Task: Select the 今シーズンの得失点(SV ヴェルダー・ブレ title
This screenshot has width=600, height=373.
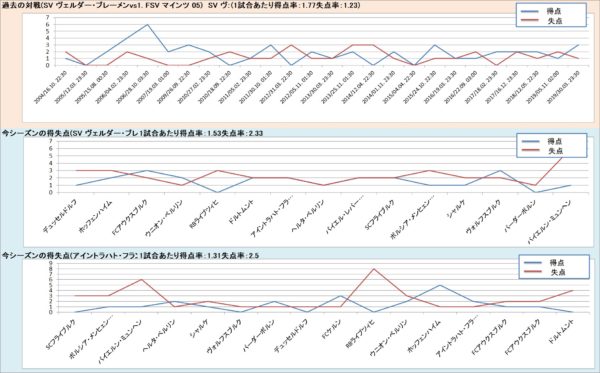Action: pyautogui.click(x=70, y=133)
